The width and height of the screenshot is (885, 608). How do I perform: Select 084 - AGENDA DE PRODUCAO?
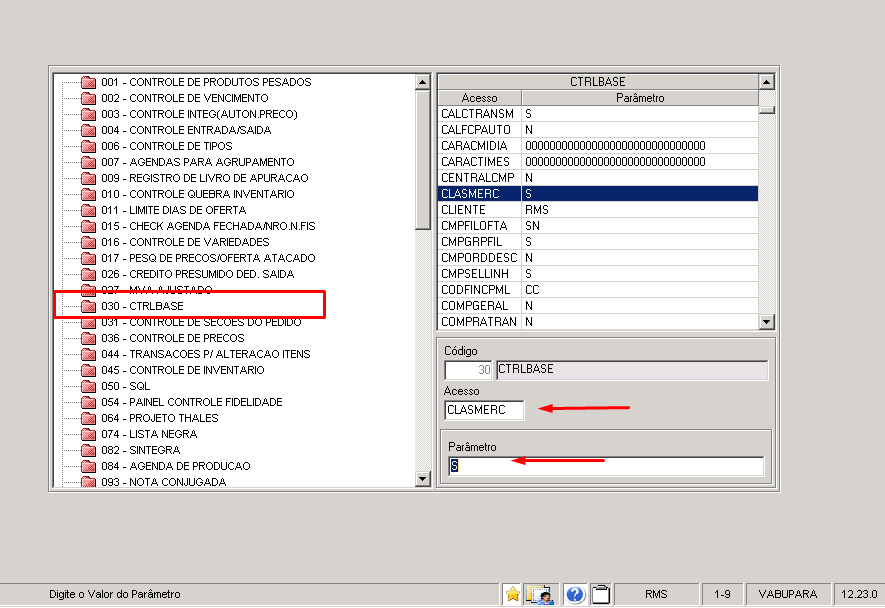(176, 466)
